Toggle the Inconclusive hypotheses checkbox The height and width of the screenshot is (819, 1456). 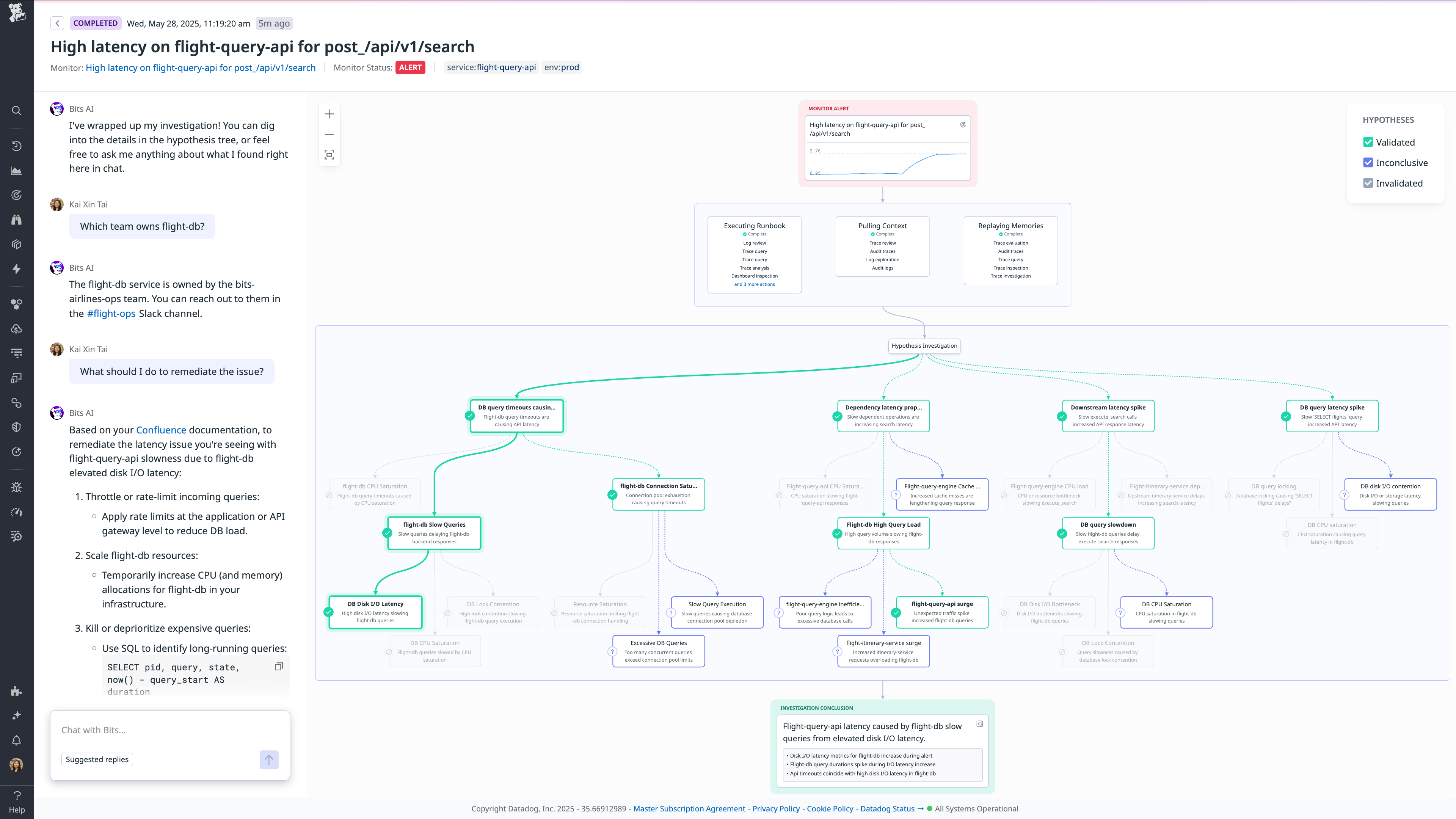pyautogui.click(x=1368, y=163)
